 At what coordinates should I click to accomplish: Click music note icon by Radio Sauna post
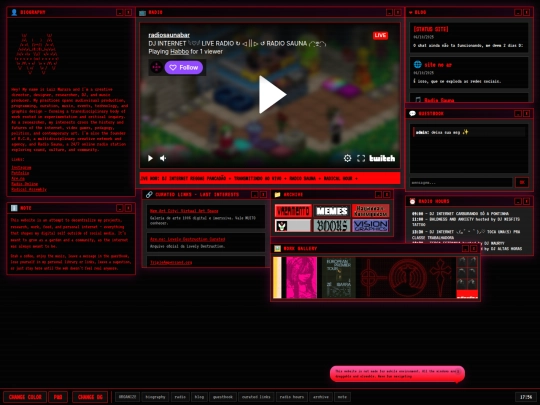tap(418, 100)
